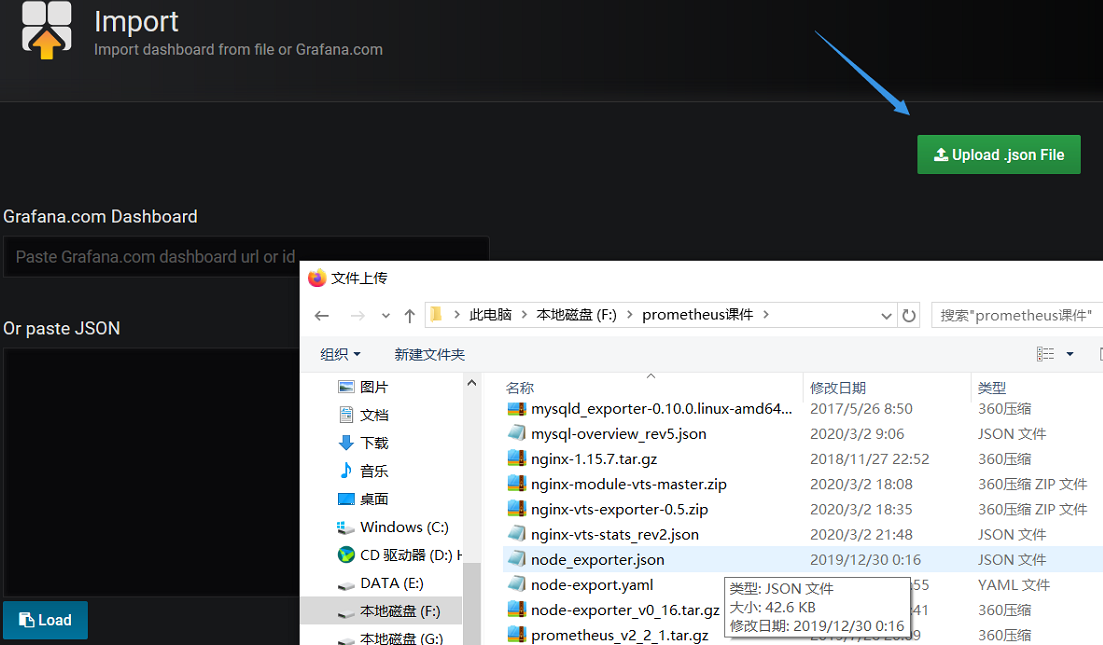Click the 图片 pictures folder icon
Image resolution: width=1103 pixels, height=645 pixels.
pos(346,386)
